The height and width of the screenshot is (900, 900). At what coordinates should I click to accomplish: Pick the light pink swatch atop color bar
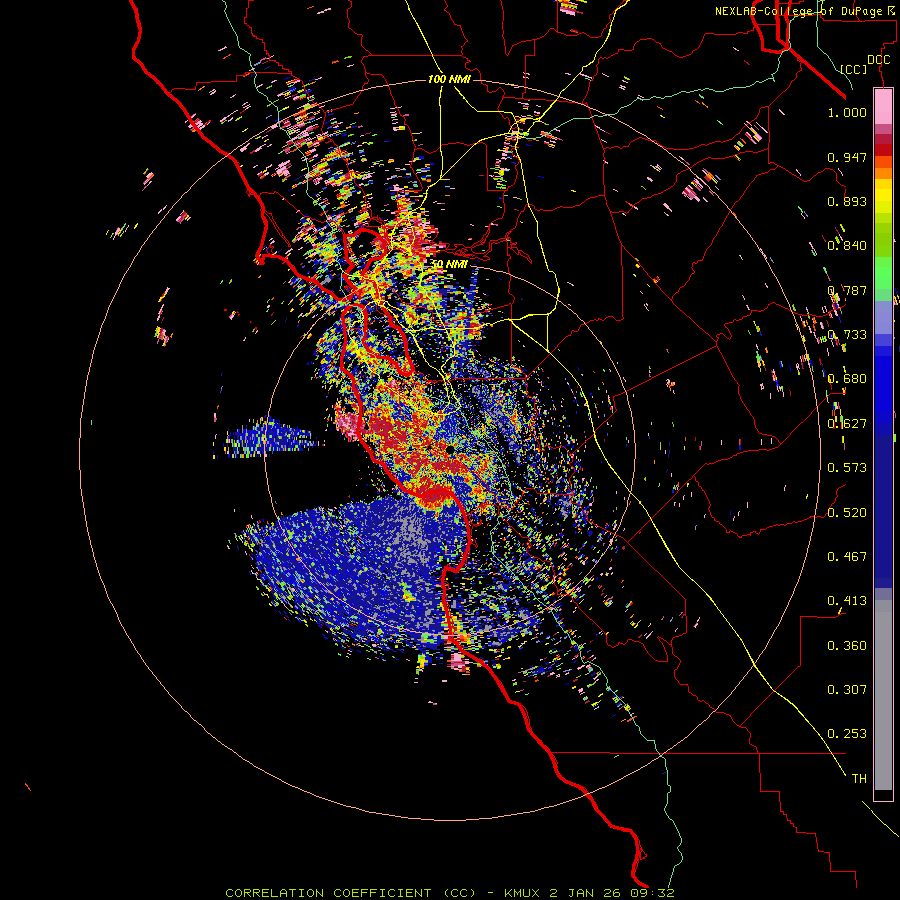click(x=883, y=106)
